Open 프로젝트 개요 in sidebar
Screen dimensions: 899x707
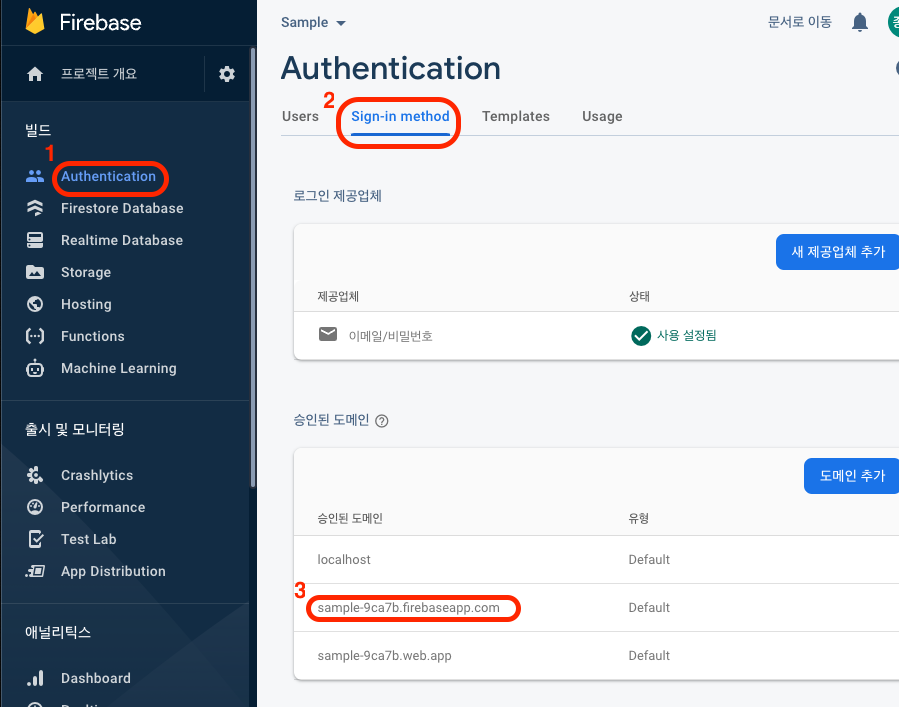pyautogui.click(x=99, y=74)
